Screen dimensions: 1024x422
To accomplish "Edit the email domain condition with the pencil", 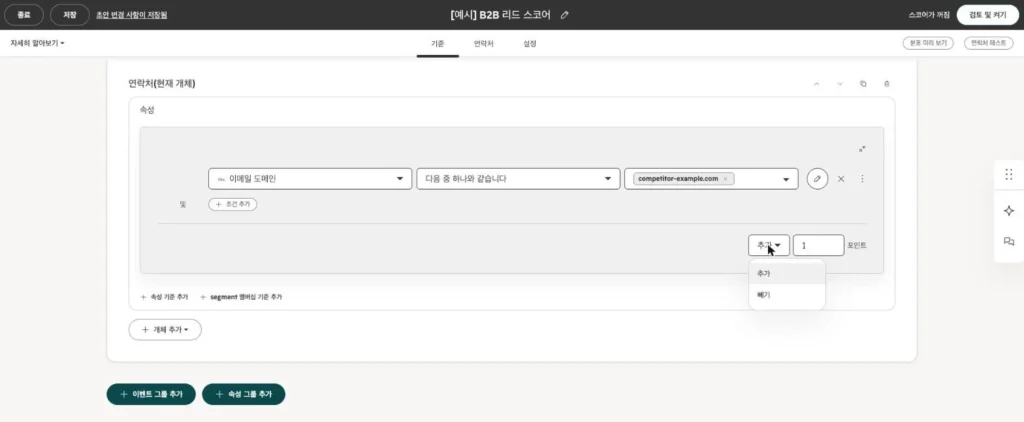I will (x=817, y=179).
